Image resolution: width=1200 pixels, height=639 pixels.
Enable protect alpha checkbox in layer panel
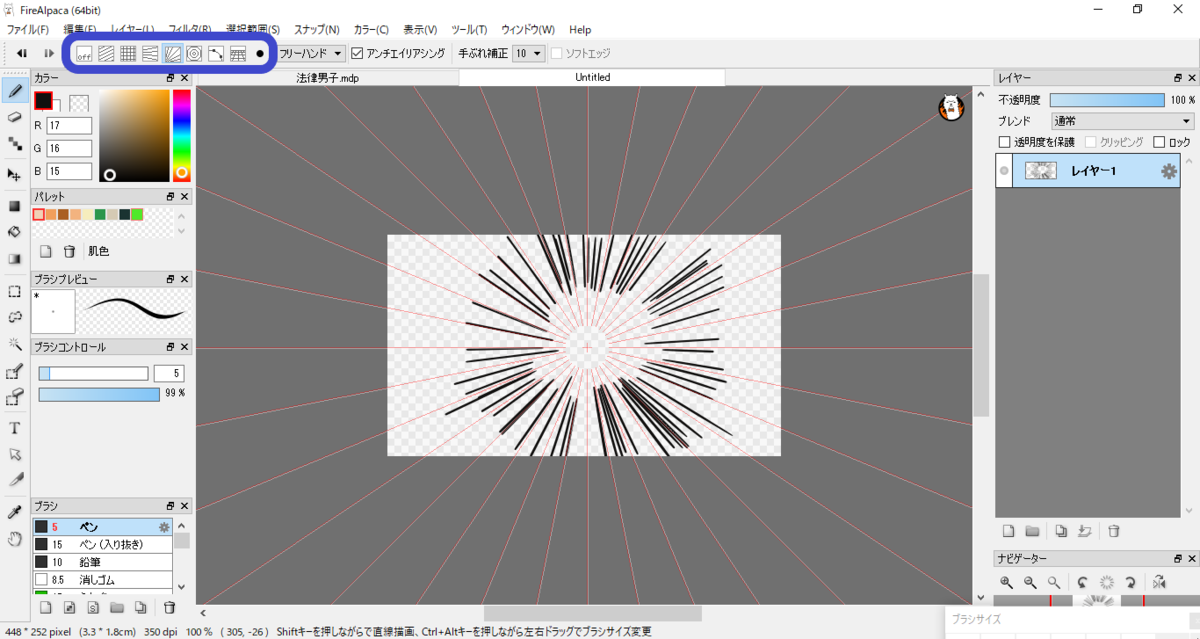coord(1006,142)
